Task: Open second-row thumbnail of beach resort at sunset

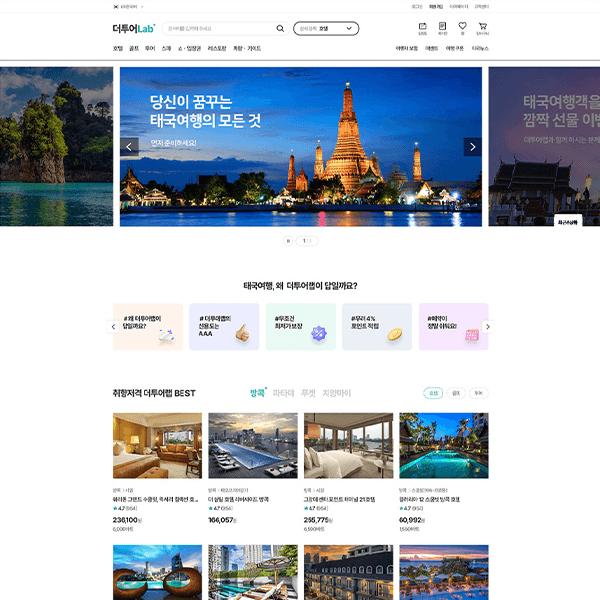Action: (x=444, y=572)
